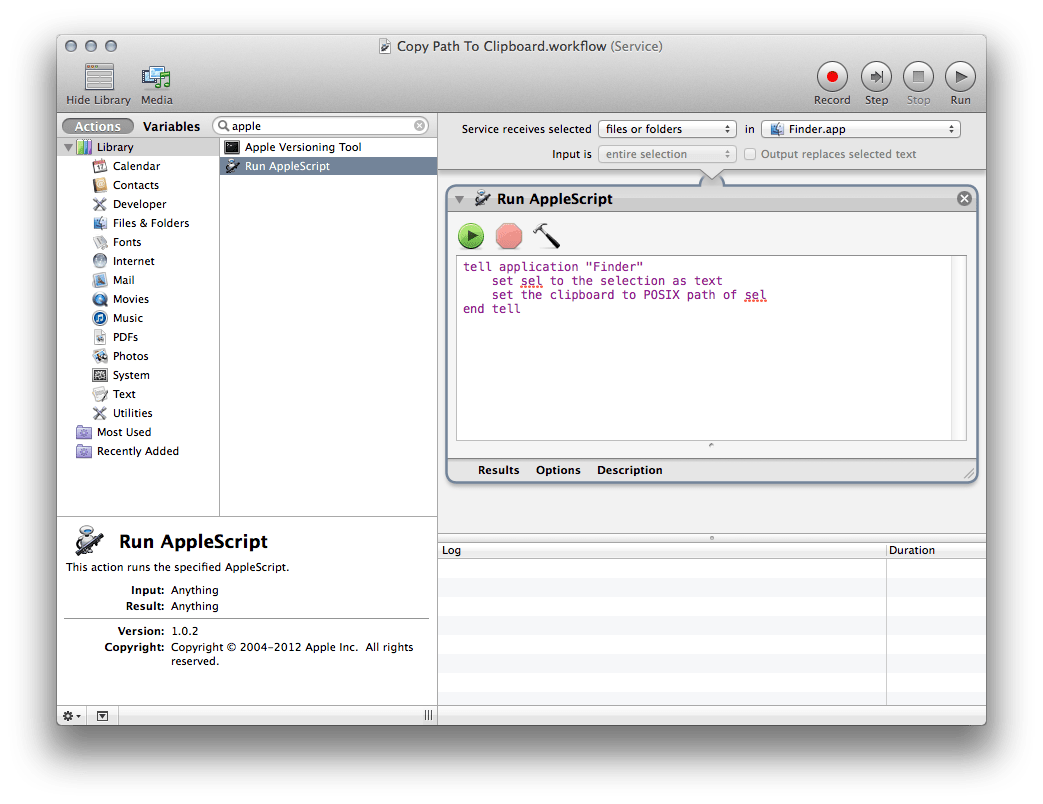Open the gear action menu at bottom left

tap(71, 716)
